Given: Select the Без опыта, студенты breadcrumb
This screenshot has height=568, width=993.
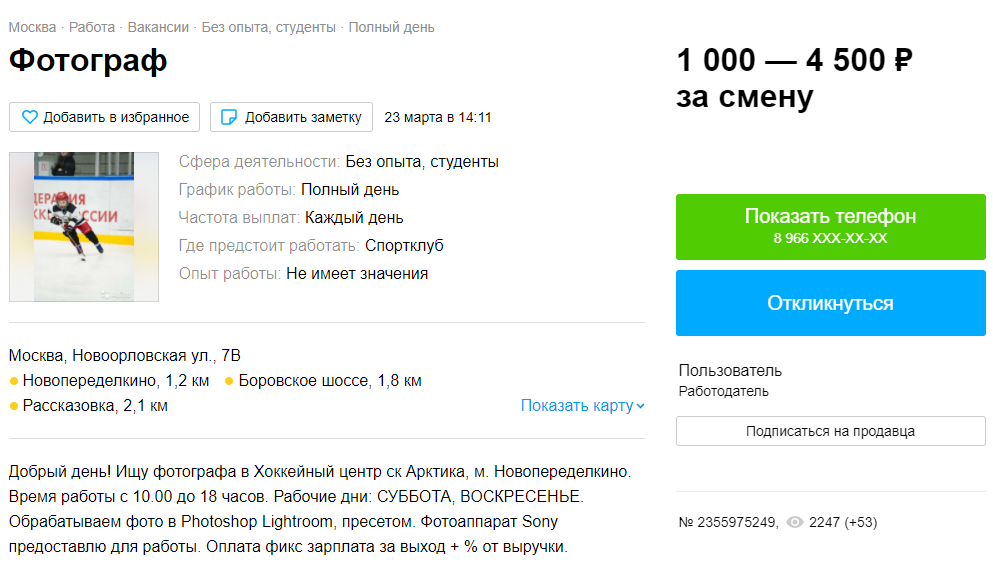Looking at the screenshot, I should (268, 27).
